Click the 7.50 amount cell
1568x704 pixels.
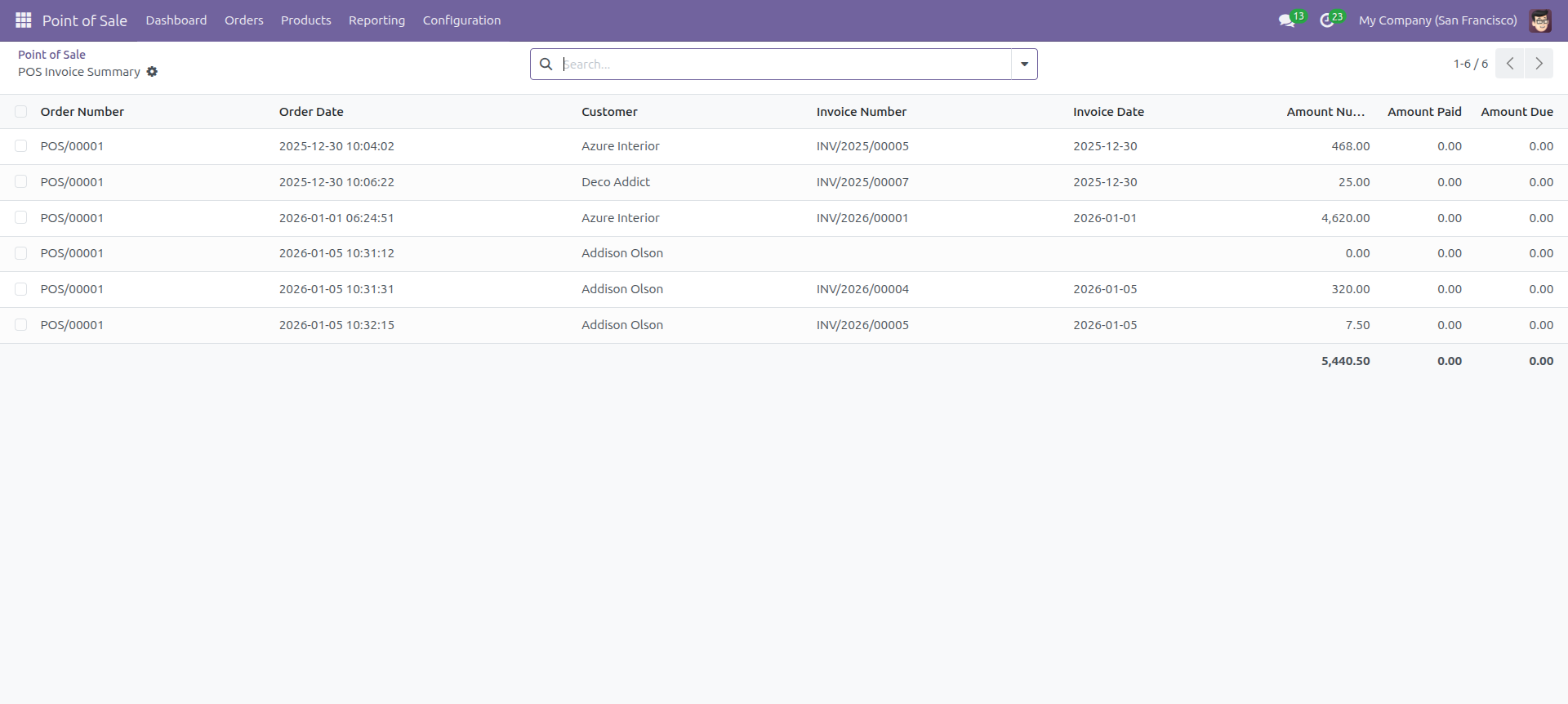(x=1357, y=325)
